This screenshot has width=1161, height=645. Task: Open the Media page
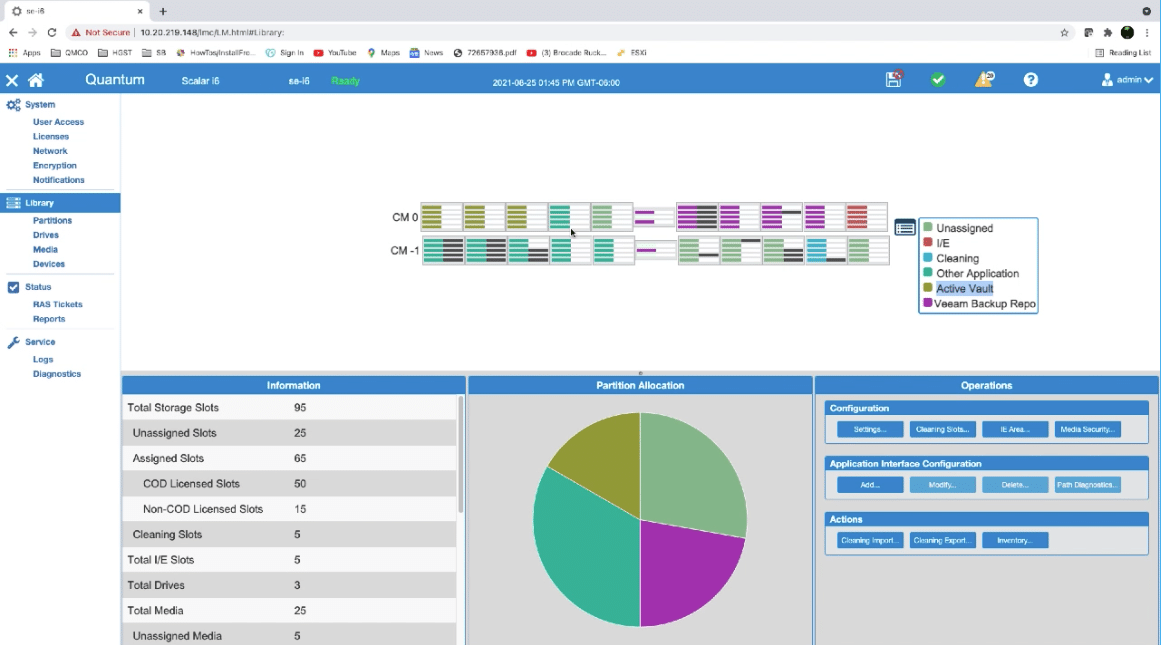coord(44,250)
